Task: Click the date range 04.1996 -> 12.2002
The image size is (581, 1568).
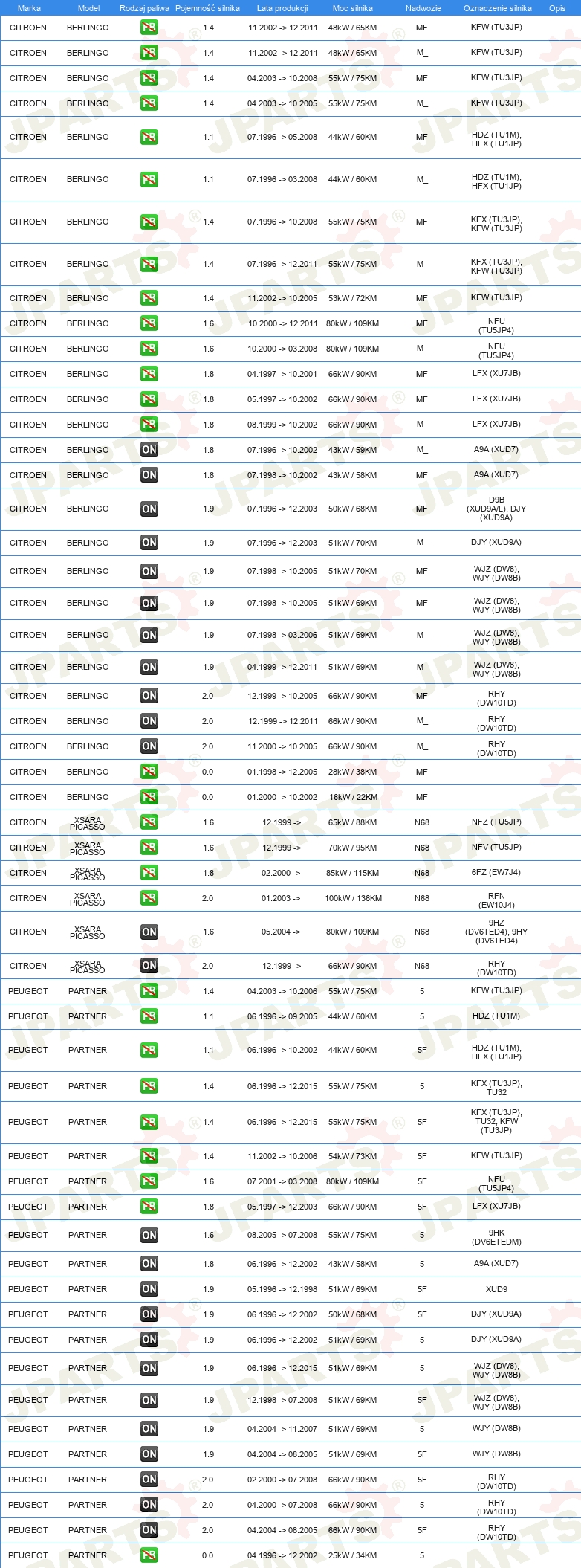Action: coord(282,1555)
